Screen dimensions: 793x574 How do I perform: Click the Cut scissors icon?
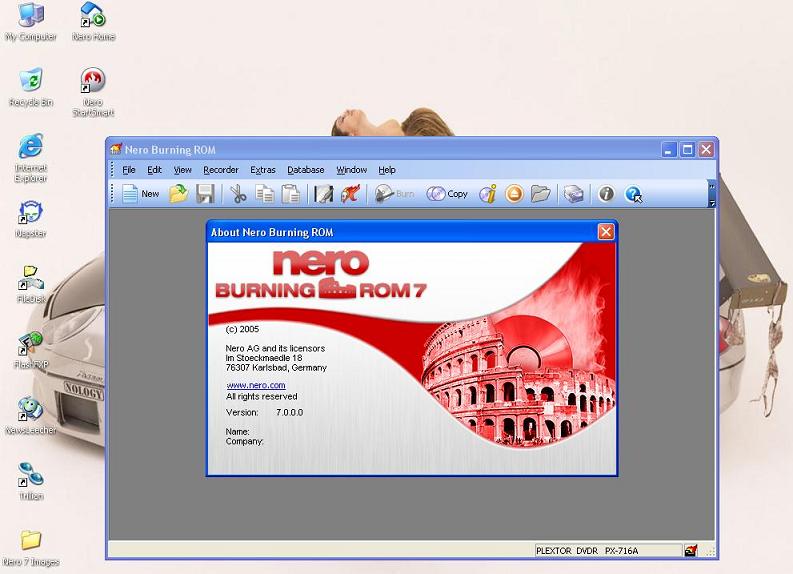tap(237, 194)
